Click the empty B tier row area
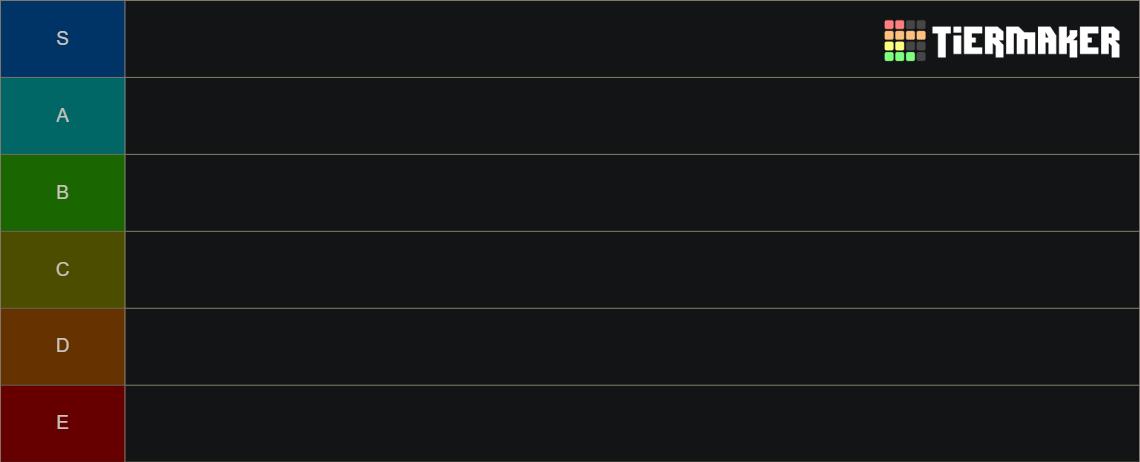The image size is (1140, 462). pos(632,193)
